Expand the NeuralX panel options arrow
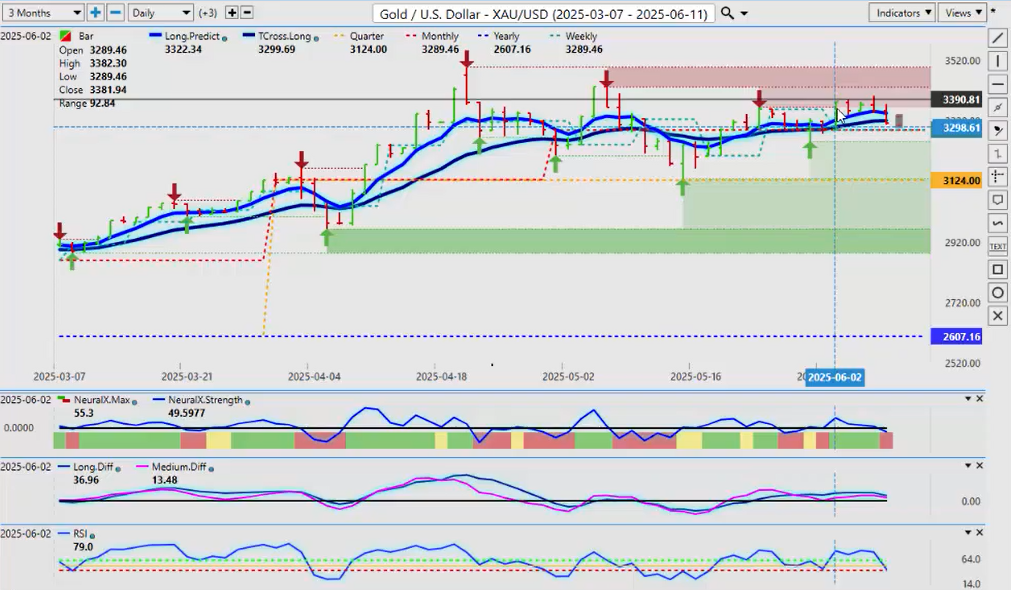 click(968, 399)
